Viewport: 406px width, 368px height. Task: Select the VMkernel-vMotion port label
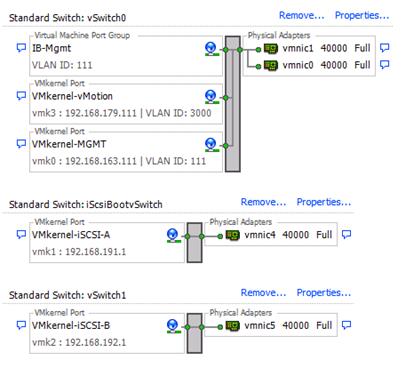pos(72,96)
